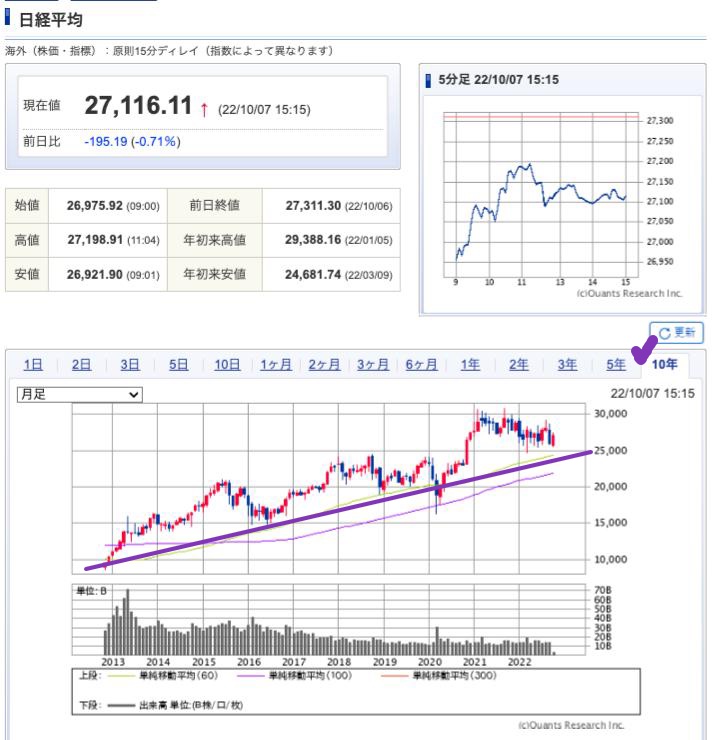Image resolution: width=712 pixels, height=740 pixels.
Task: Show the 2年 chart
Action: point(519,365)
